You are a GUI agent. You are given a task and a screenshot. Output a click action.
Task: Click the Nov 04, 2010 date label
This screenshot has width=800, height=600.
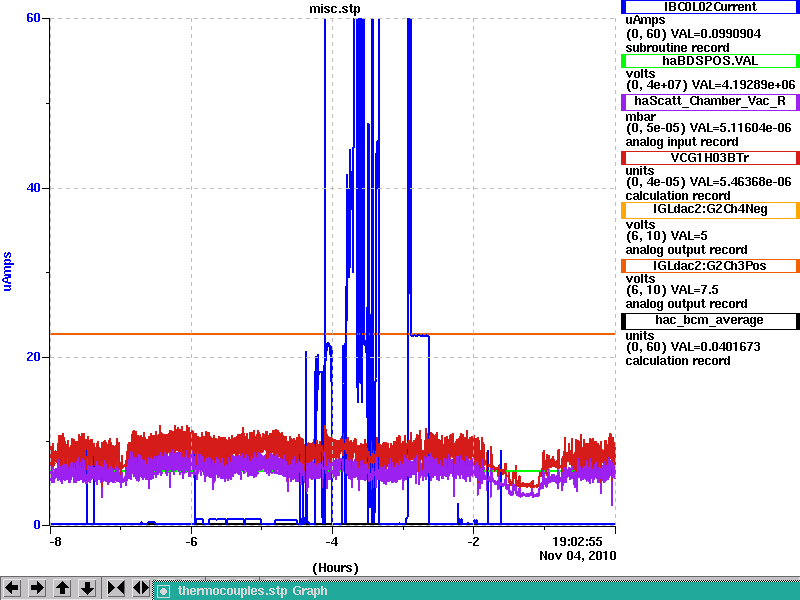click(x=578, y=556)
